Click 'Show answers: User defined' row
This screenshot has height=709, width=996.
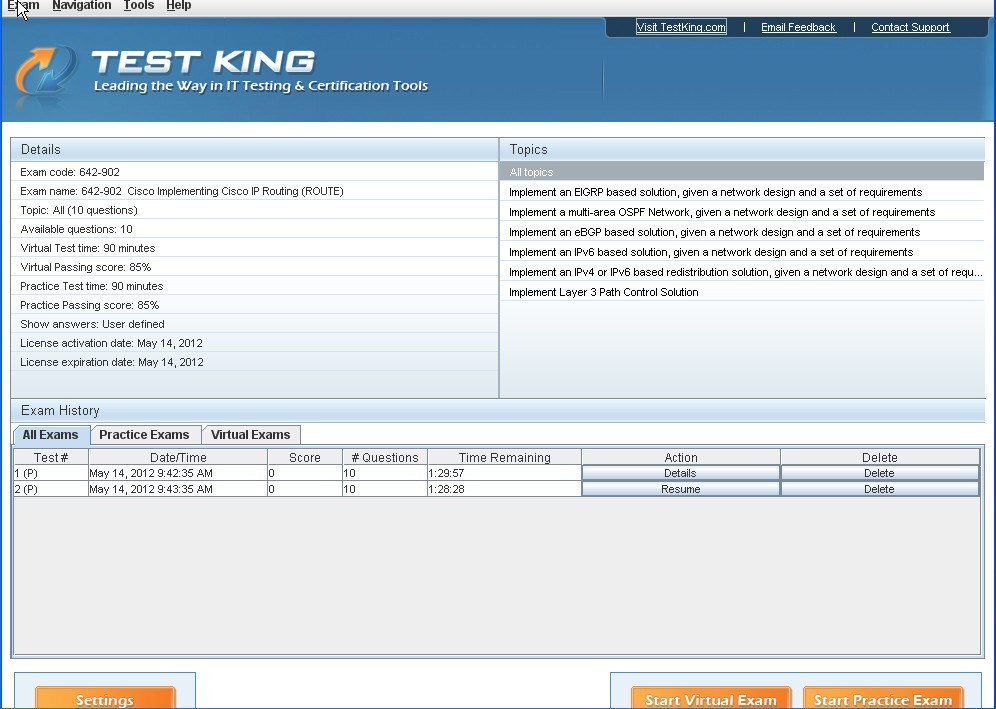pyautogui.click(x=254, y=324)
